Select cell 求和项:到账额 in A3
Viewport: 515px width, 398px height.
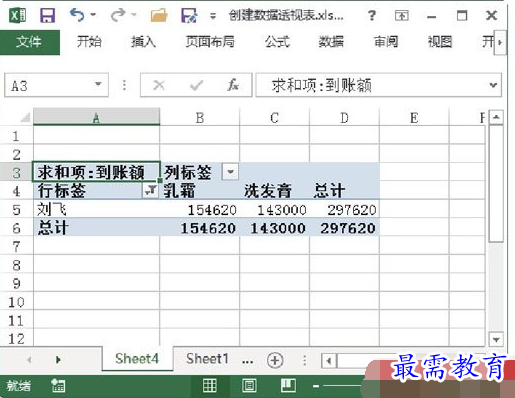pos(96,172)
